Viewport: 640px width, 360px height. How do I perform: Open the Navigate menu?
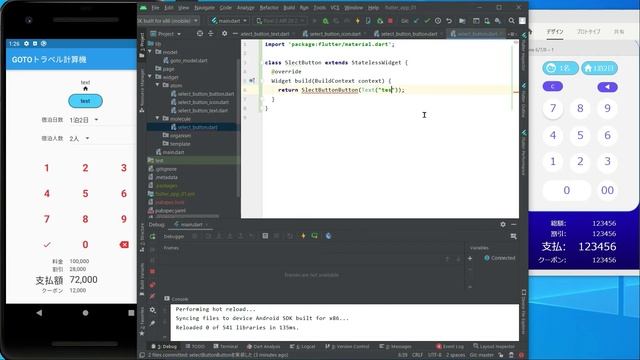pyautogui.click(x=204, y=8)
